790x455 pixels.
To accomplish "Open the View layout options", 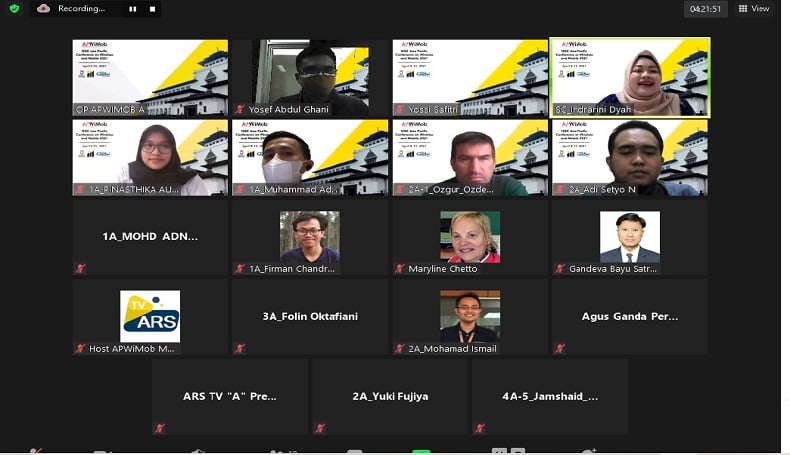I will [755, 8].
